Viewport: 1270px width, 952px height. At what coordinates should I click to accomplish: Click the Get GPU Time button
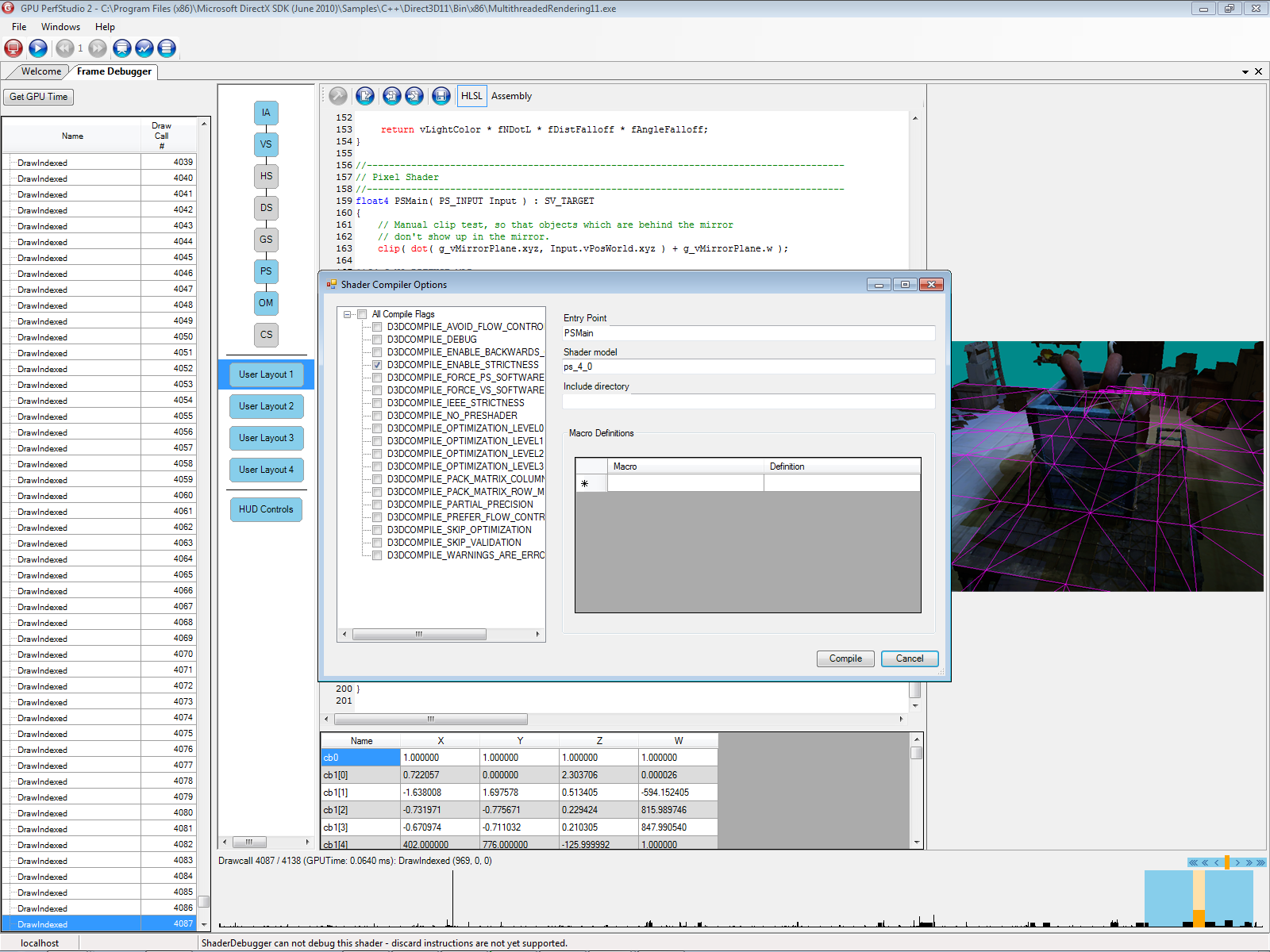[x=38, y=97]
